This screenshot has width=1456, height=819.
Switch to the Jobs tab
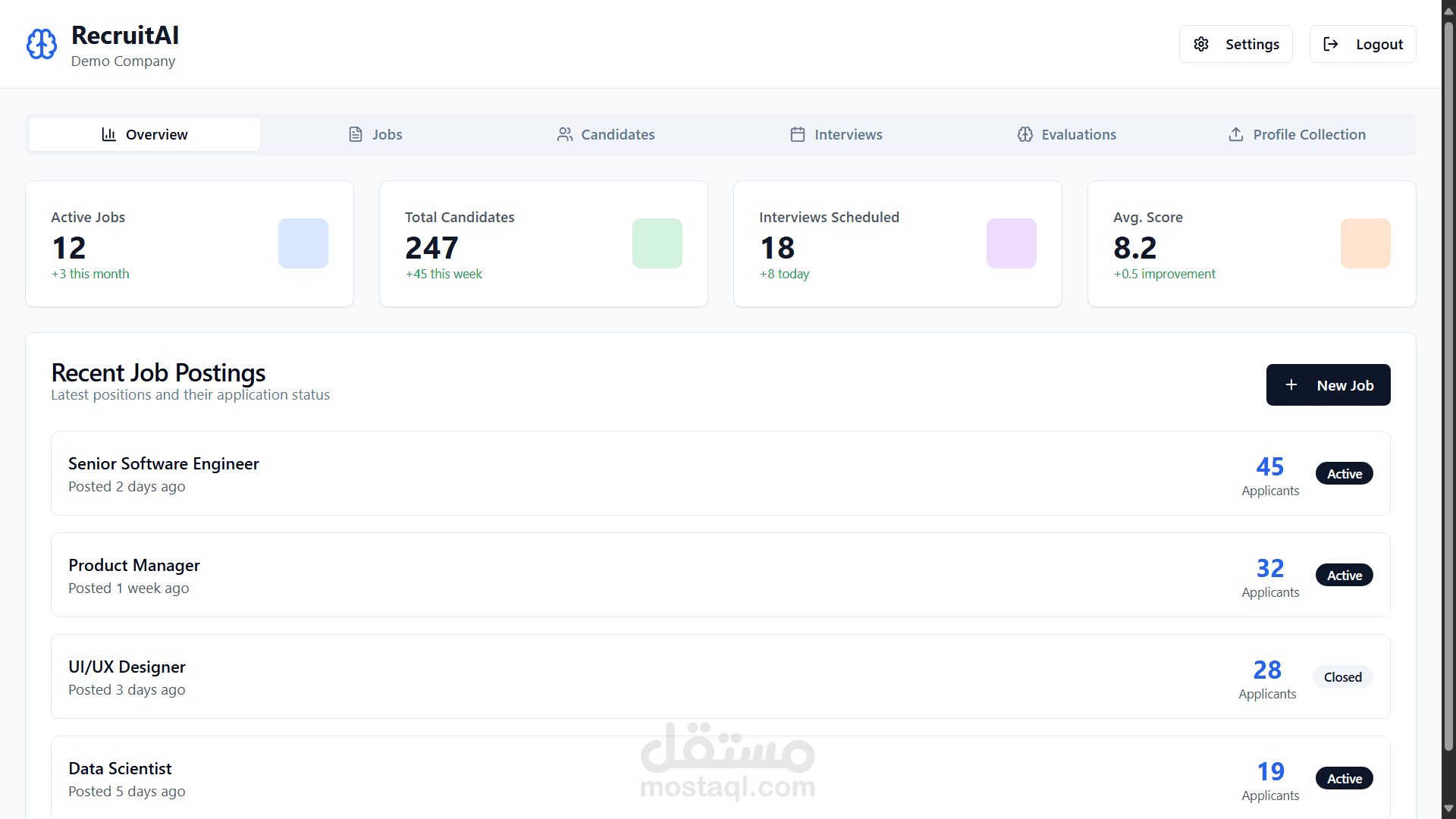(375, 134)
